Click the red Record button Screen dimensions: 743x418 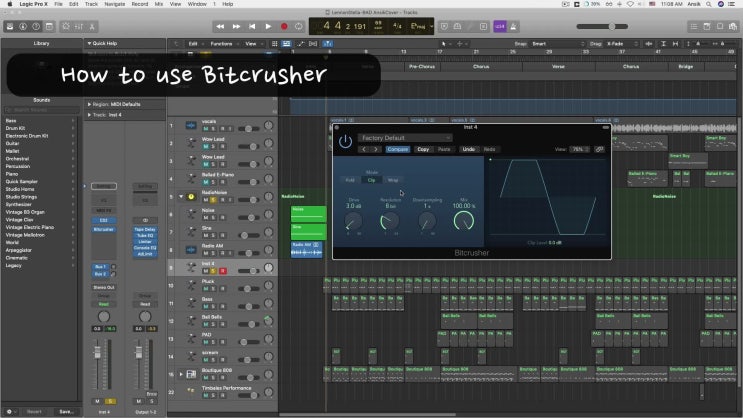pos(284,27)
